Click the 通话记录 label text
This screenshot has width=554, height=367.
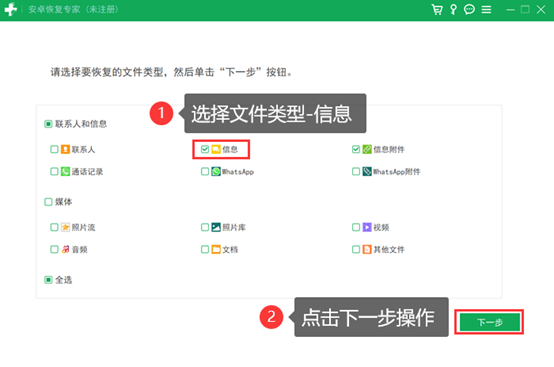pyautogui.click(x=87, y=172)
